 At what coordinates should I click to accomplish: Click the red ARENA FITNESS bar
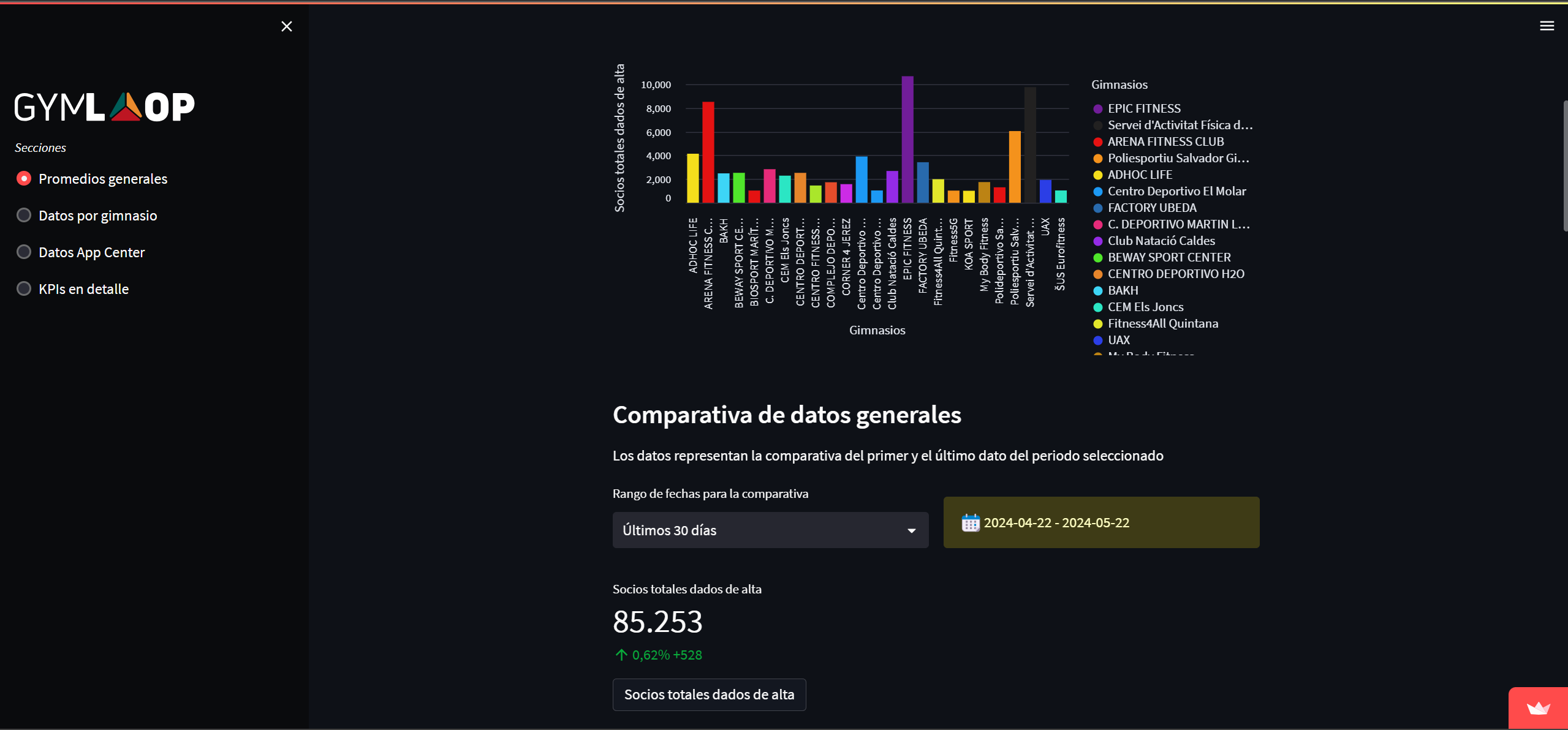click(708, 152)
